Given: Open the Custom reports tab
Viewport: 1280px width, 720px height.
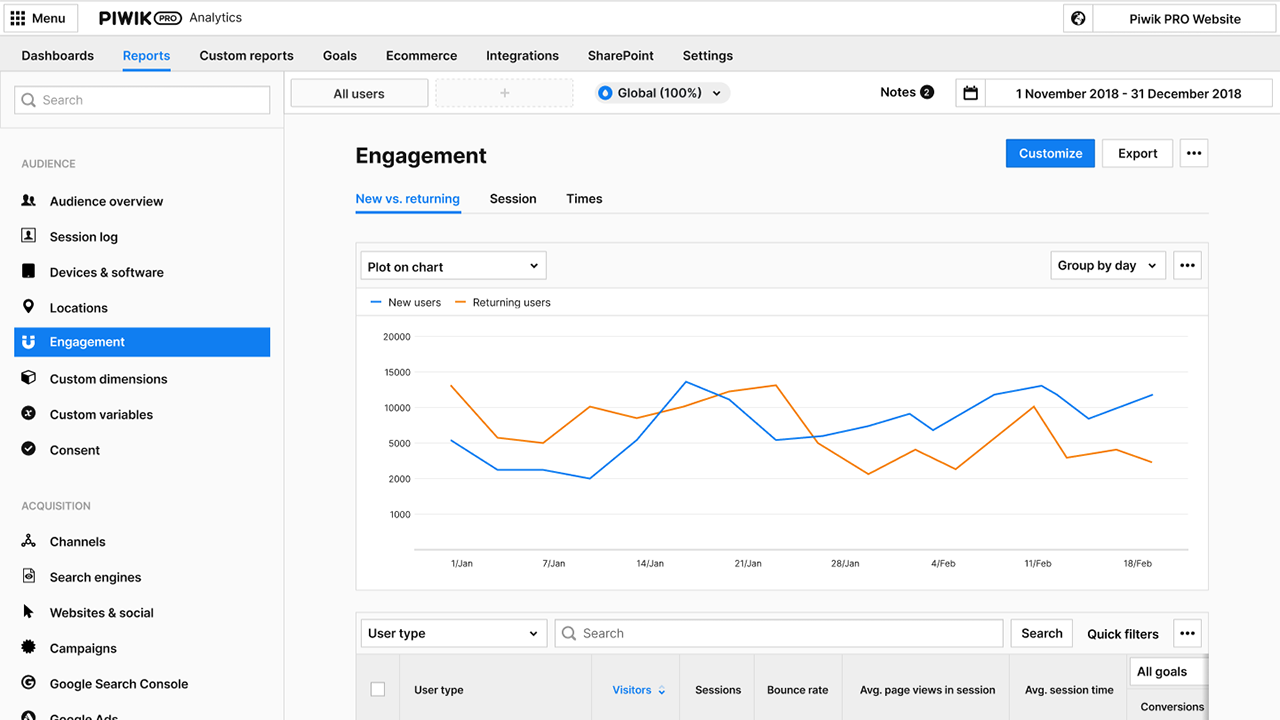Looking at the screenshot, I should coord(246,56).
